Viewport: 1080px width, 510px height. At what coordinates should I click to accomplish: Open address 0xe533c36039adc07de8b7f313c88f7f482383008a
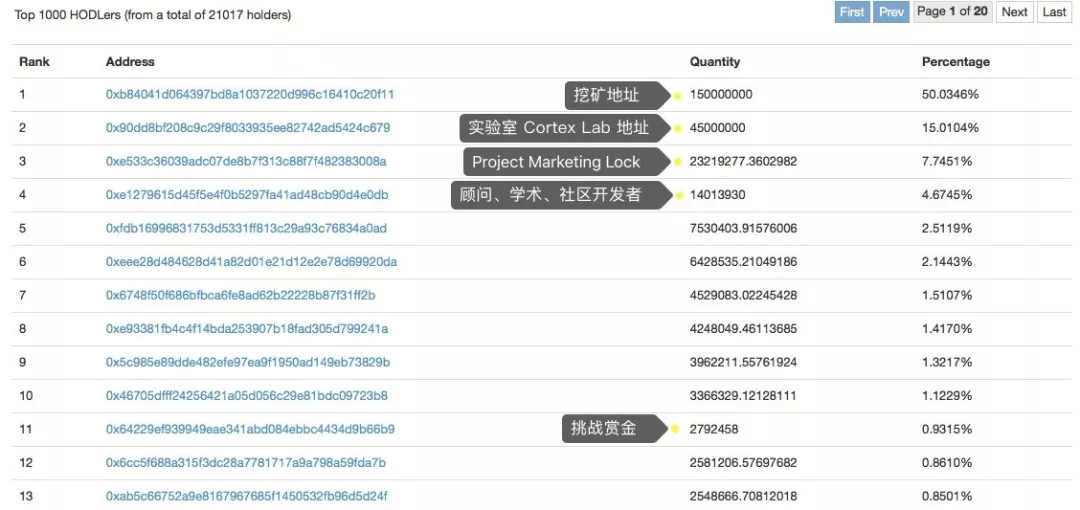(246, 161)
